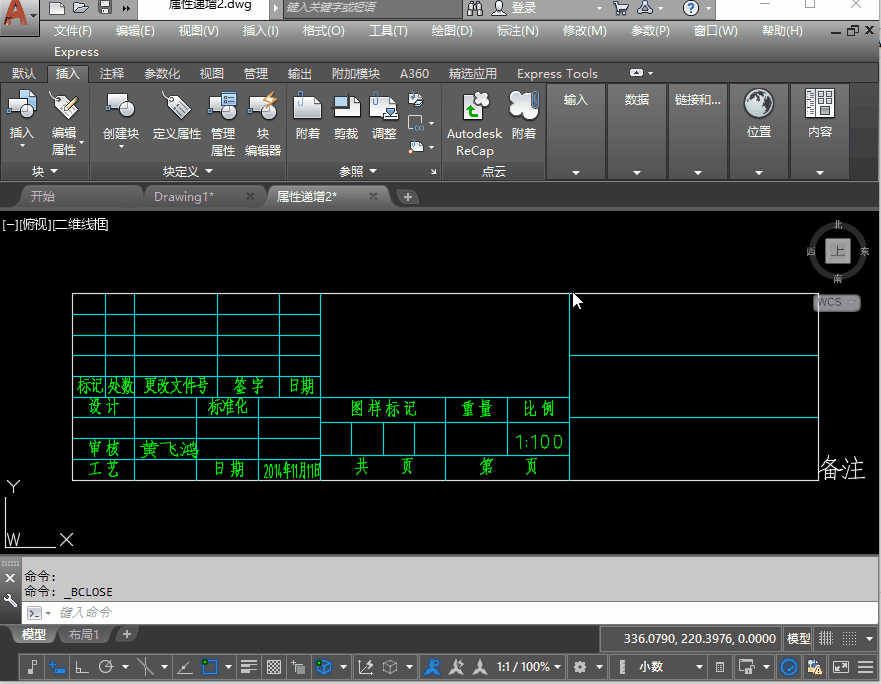The width and height of the screenshot is (881, 684).
Task: Click the Autodesk ReCap icon
Action: click(x=475, y=107)
